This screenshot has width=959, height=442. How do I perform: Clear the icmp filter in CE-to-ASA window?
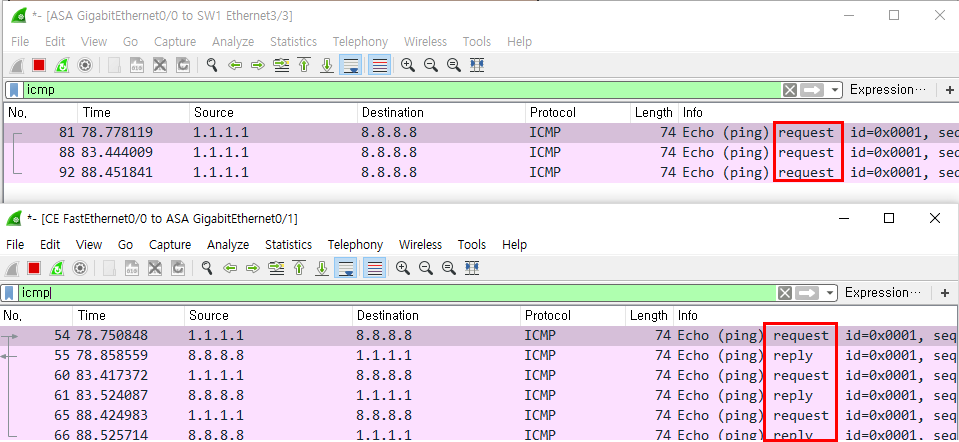tap(785, 293)
